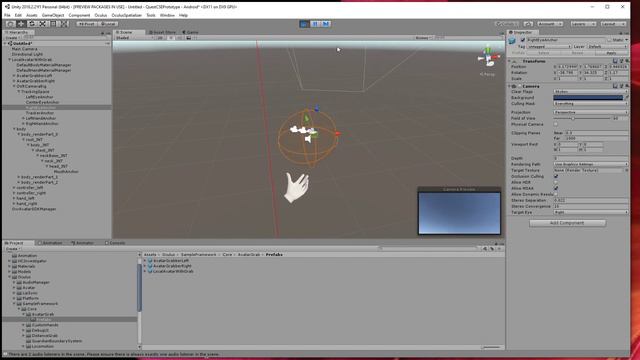Click the Add Component button

[567, 223]
